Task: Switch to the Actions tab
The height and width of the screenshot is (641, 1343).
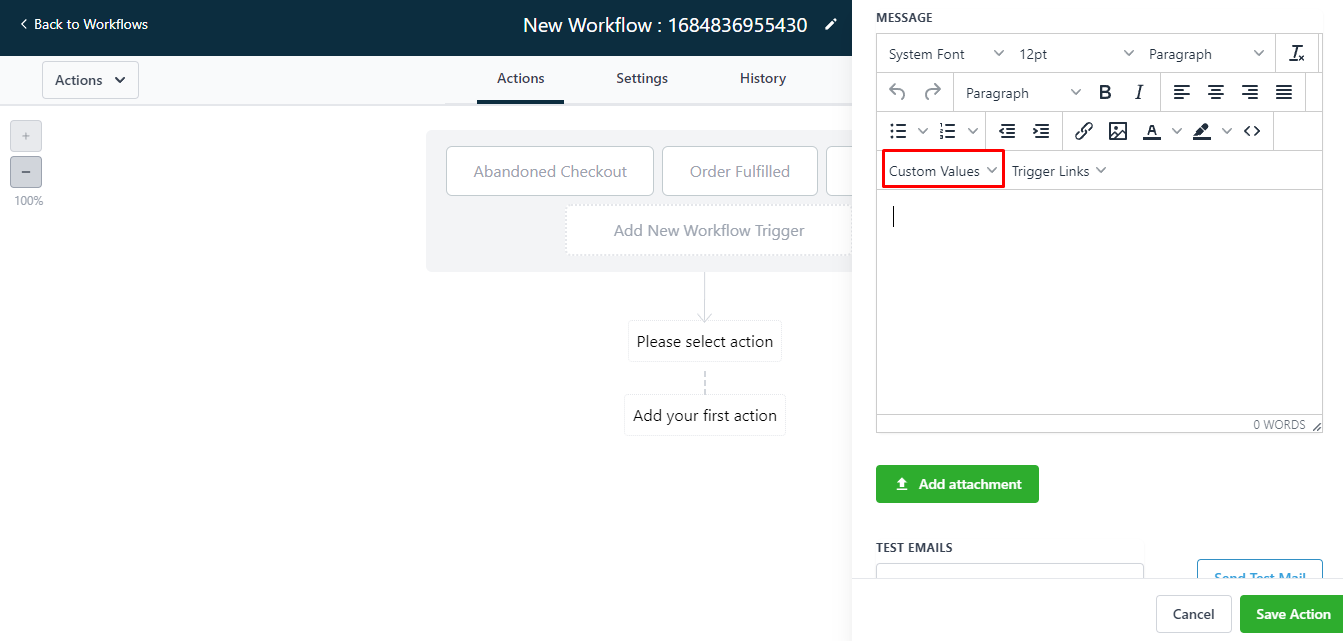Action: [x=520, y=79]
